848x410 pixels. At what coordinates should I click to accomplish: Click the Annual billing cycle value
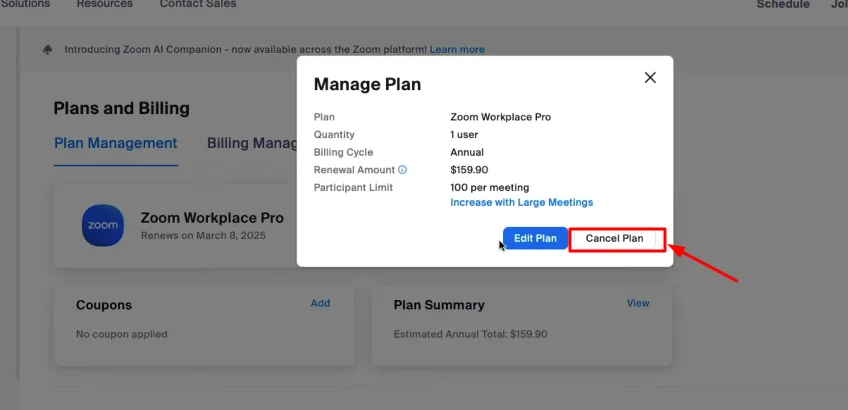click(x=467, y=153)
